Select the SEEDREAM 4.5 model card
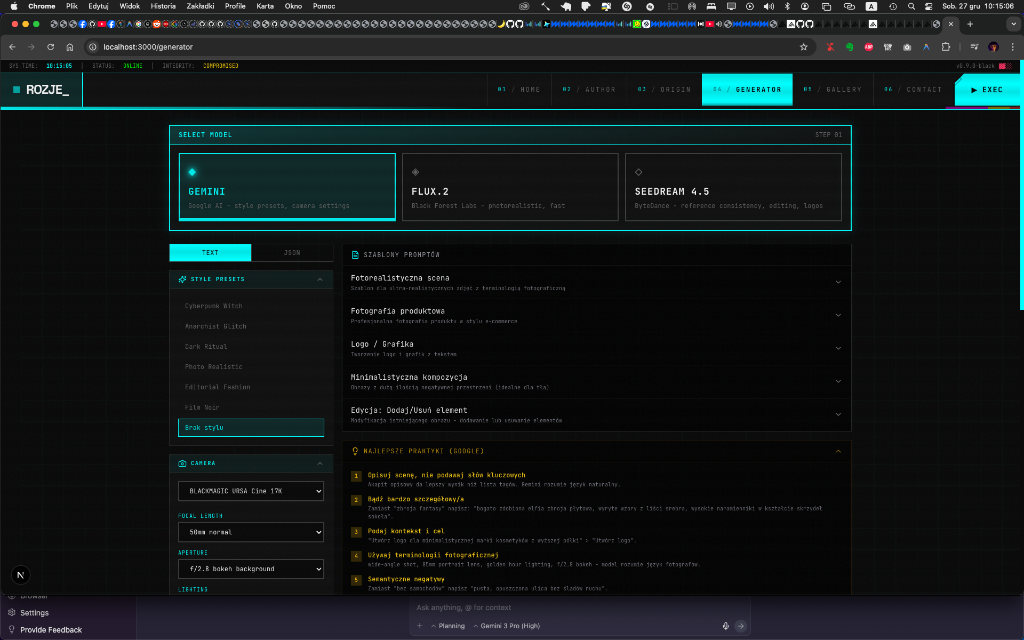The height and width of the screenshot is (640, 1024). pos(733,186)
